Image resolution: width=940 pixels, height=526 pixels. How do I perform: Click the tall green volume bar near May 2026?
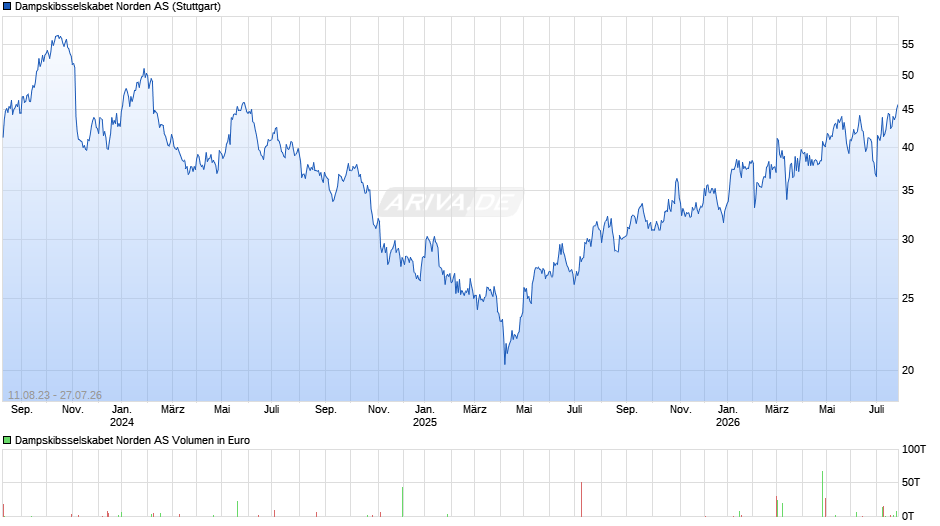(x=822, y=494)
